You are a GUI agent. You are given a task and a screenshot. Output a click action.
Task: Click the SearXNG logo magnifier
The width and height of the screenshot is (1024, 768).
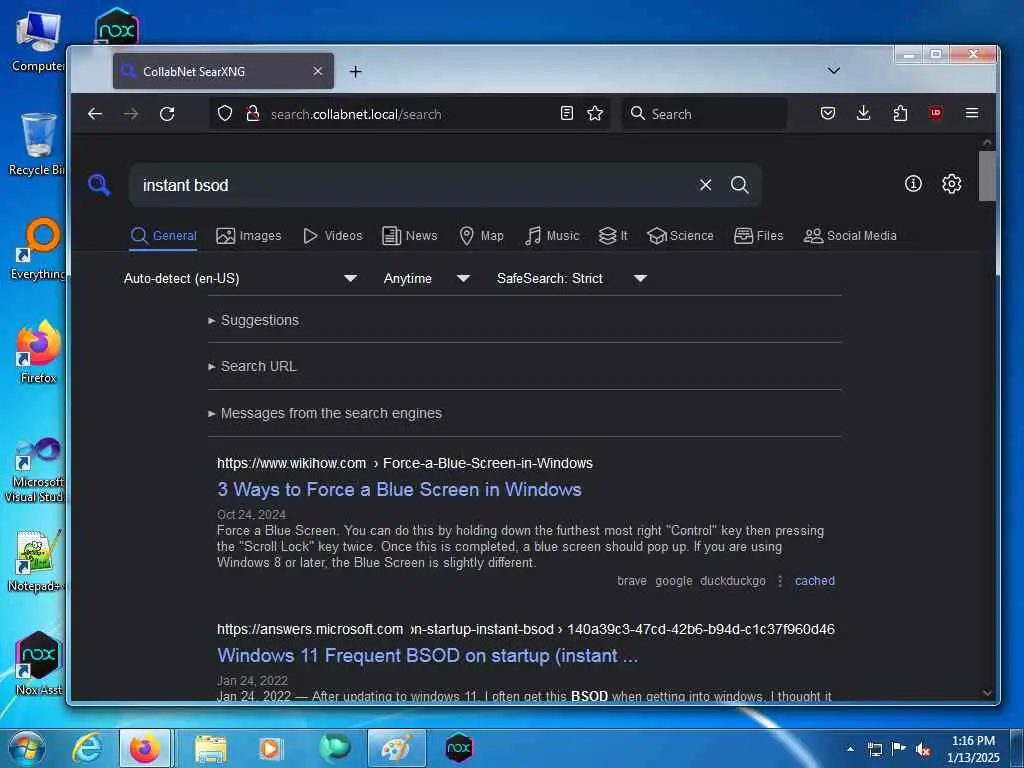click(x=99, y=185)
